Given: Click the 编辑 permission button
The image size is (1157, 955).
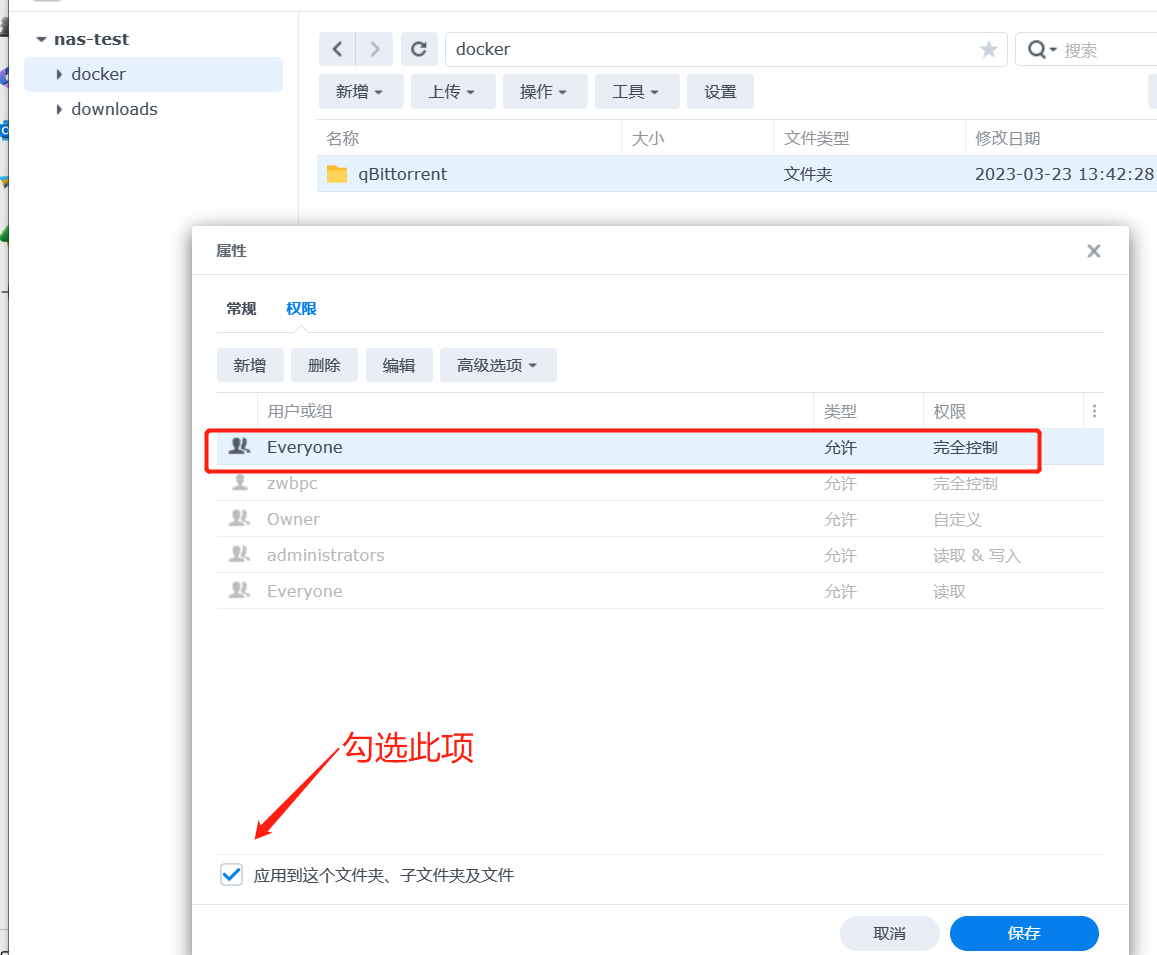Looking at the screenshot, I should [x=399, y=365].
